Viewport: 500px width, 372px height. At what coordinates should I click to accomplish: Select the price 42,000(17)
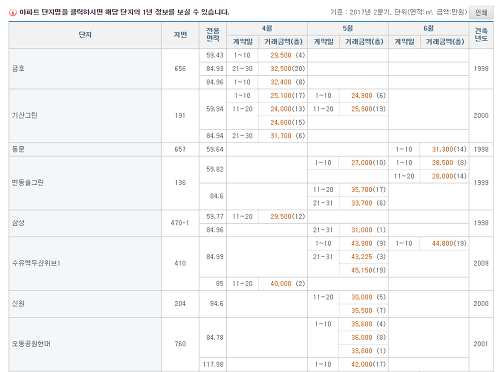coord(368,364)
